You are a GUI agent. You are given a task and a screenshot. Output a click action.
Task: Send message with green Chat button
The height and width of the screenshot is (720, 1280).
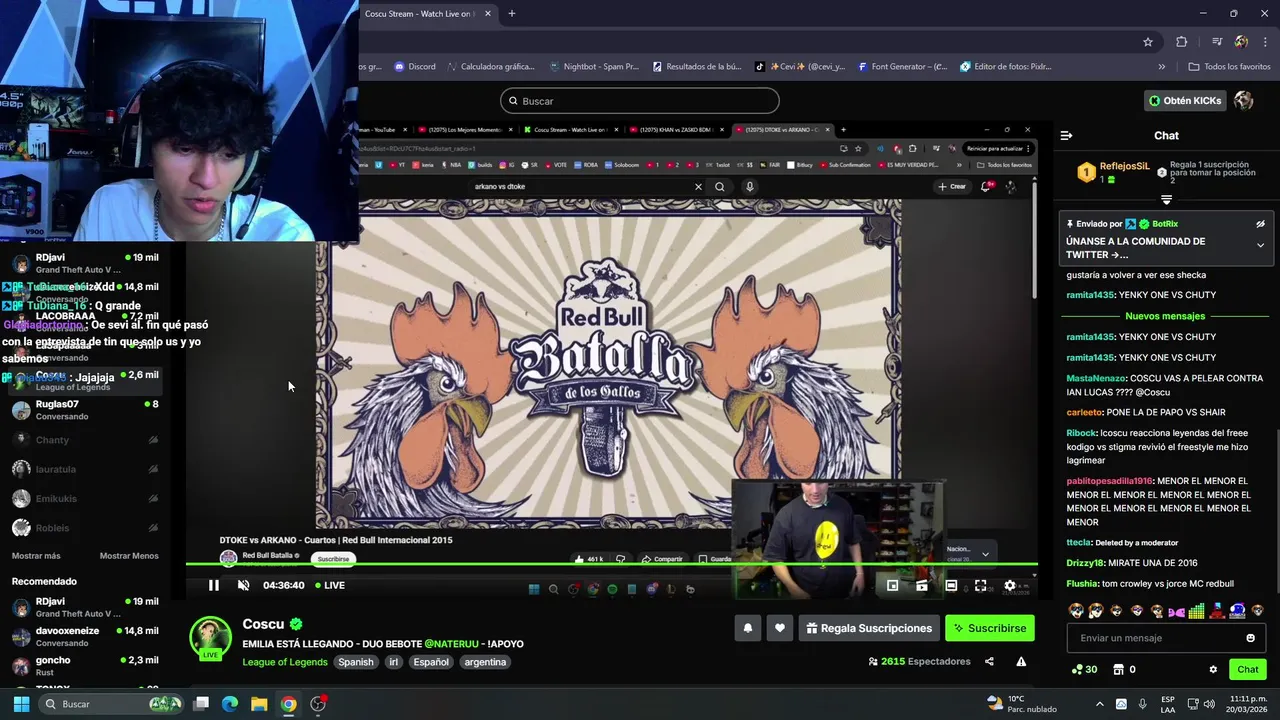1248,669
